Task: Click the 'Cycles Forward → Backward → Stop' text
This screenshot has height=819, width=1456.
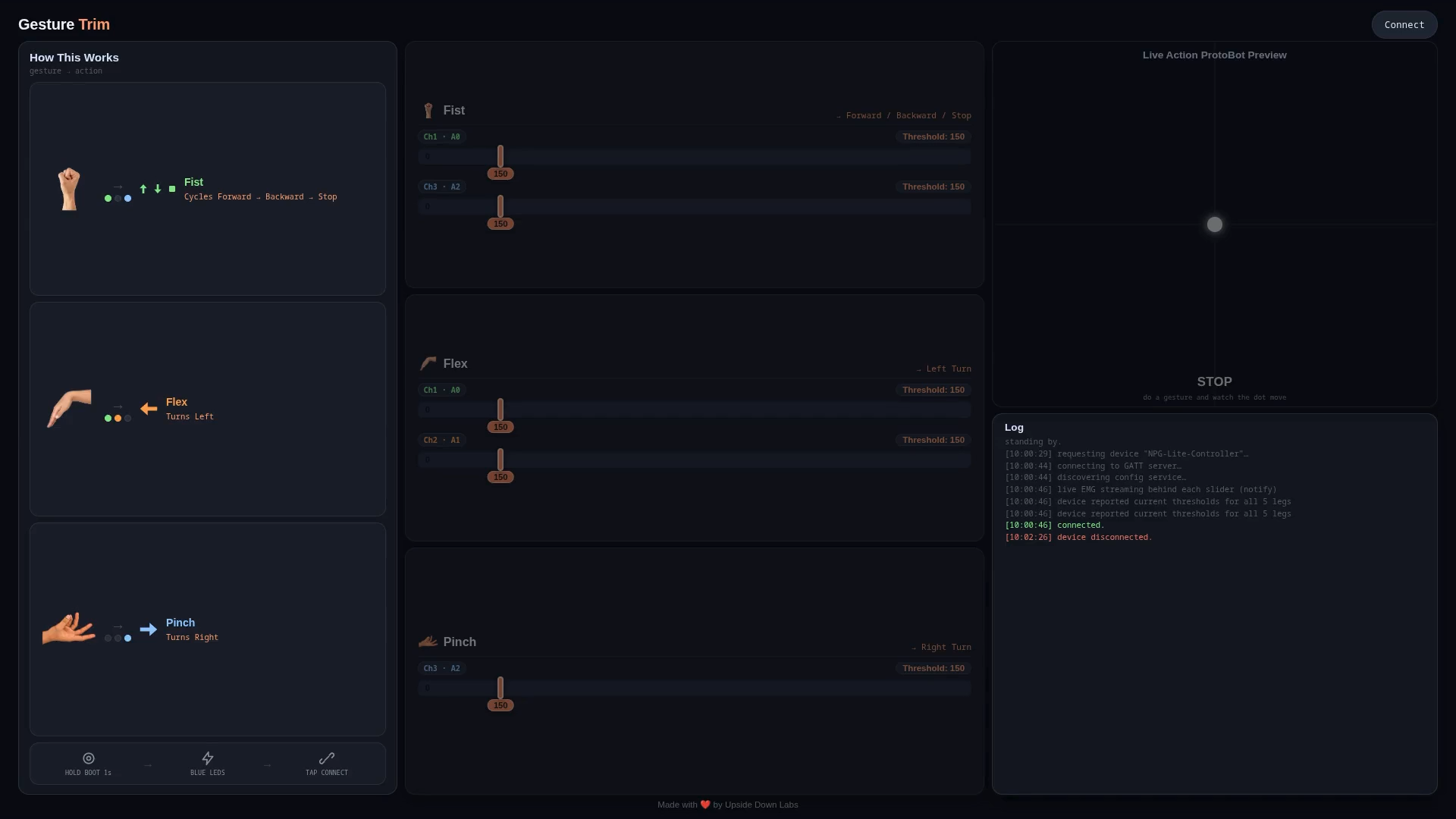Action: point(260,197)
